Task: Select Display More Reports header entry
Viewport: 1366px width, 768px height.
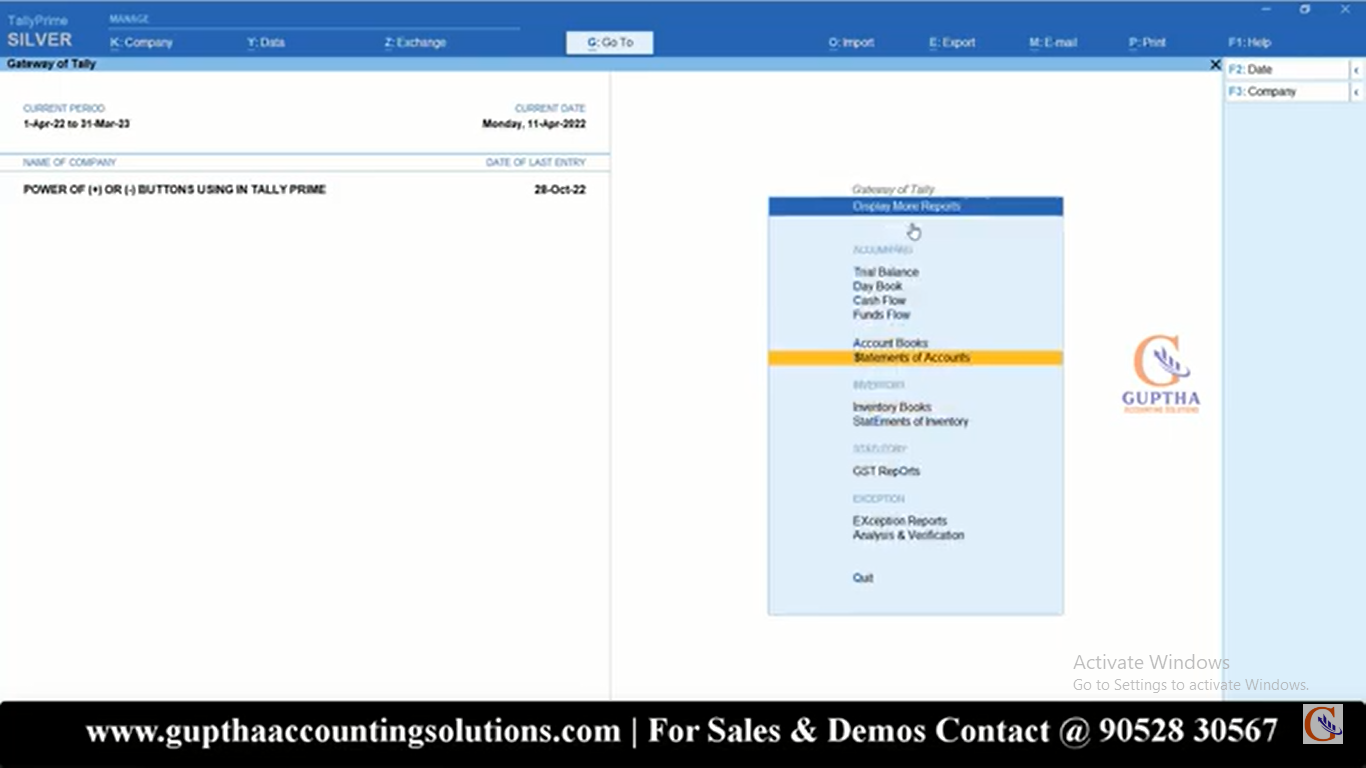Action: pos(915,206)
